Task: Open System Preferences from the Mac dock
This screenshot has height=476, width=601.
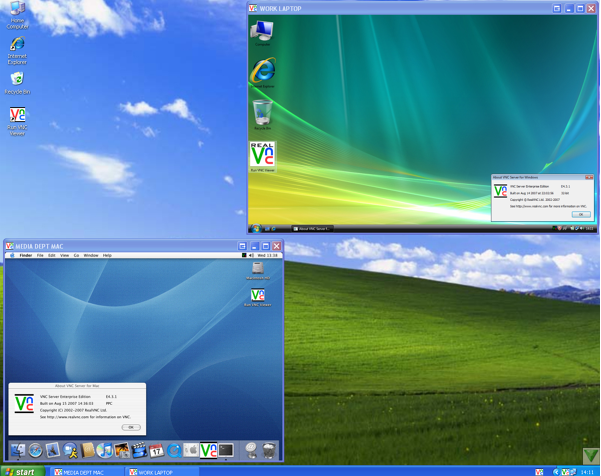Action: (191, 450)
